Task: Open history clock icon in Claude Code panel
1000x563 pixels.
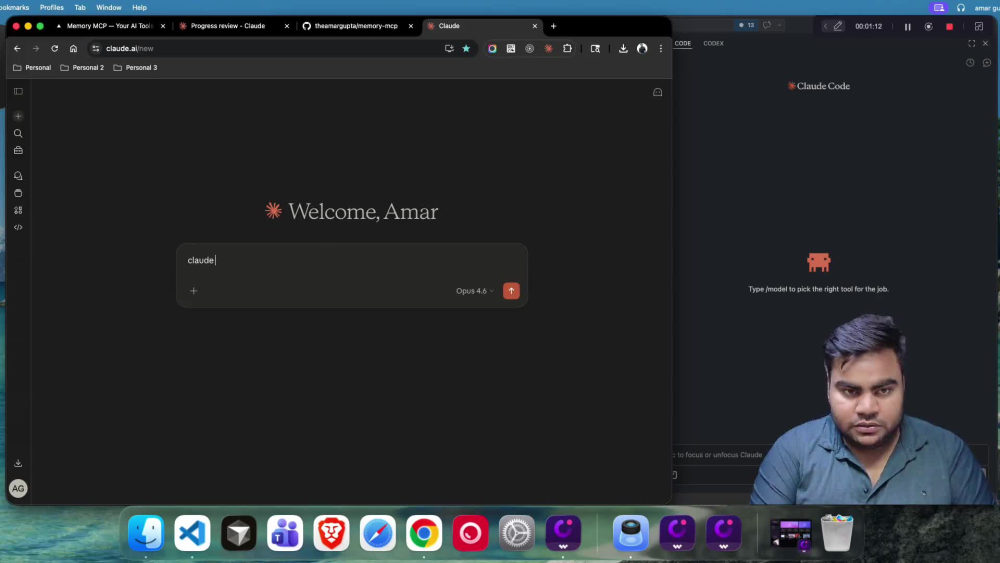Action: pyautogui.click(x=970, y=62)
